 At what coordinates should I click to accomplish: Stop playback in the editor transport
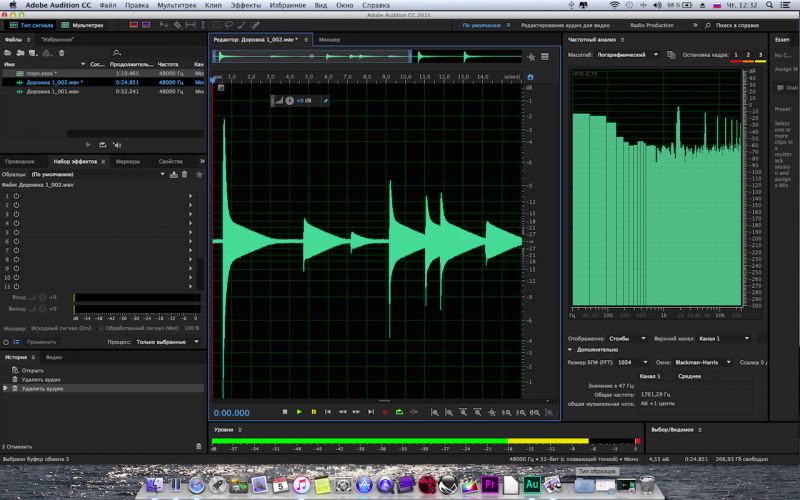coord(285,412)
